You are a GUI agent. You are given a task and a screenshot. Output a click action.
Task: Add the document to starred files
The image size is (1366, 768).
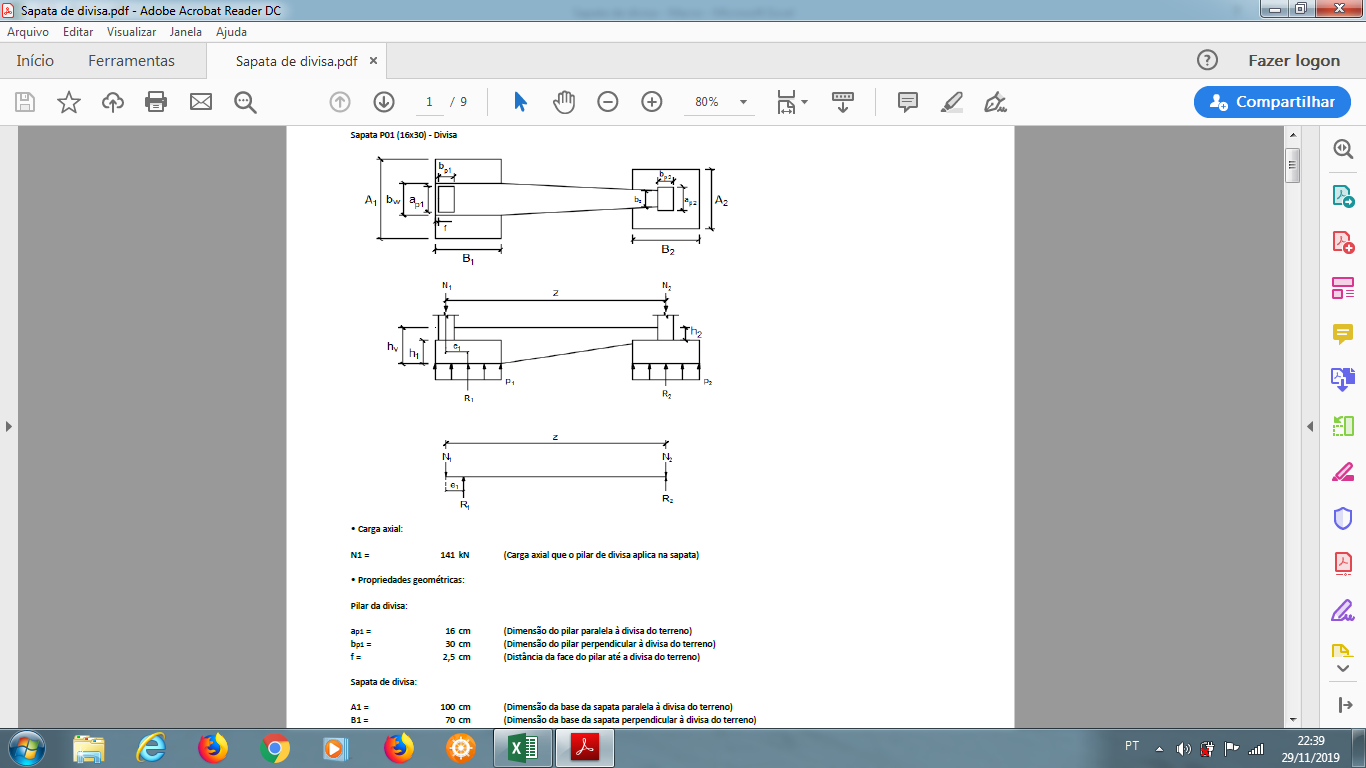coord(69,102)
